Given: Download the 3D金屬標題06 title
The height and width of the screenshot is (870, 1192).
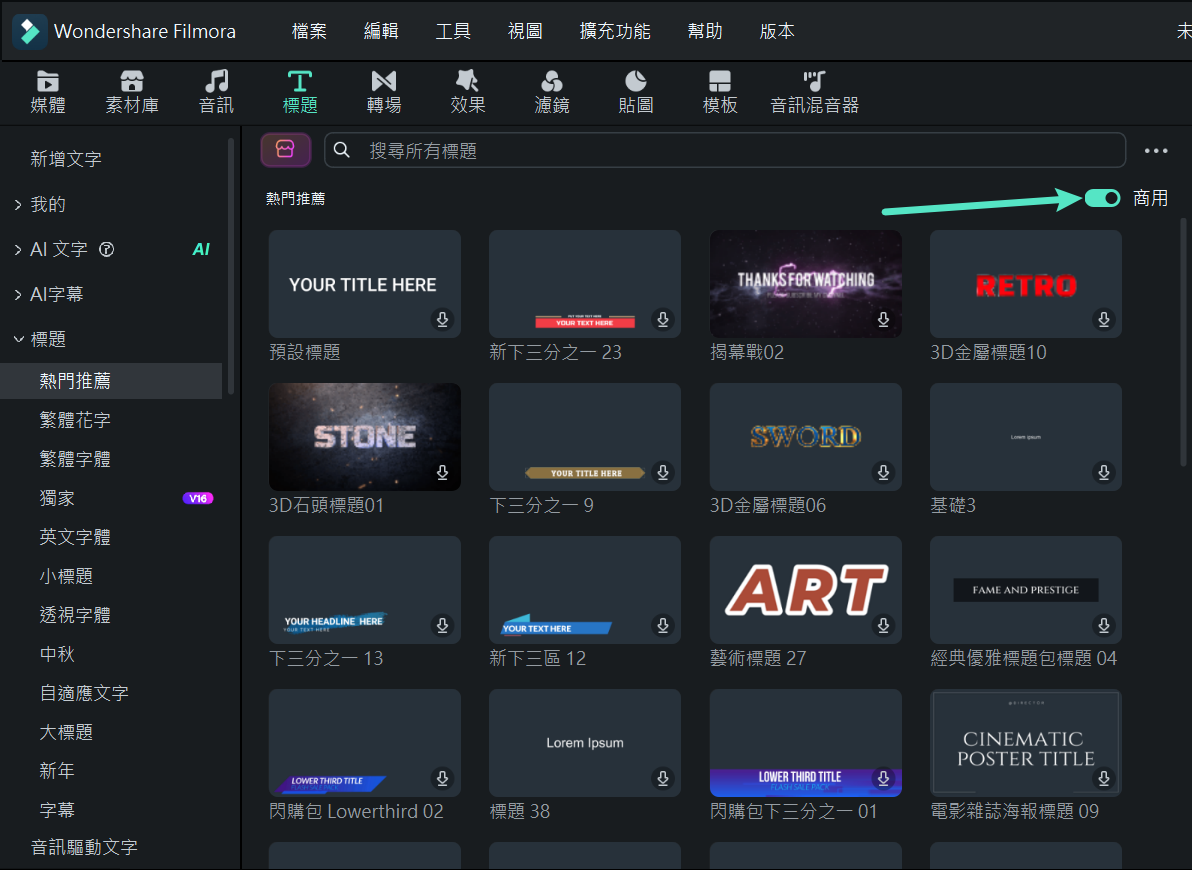Looking at the screenshot, I should (883, 472).
